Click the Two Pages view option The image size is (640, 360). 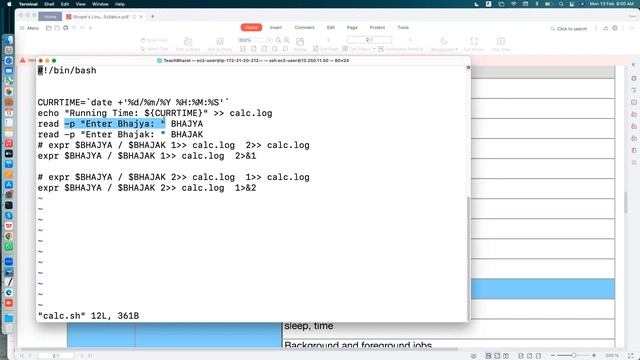click(358, 49)
